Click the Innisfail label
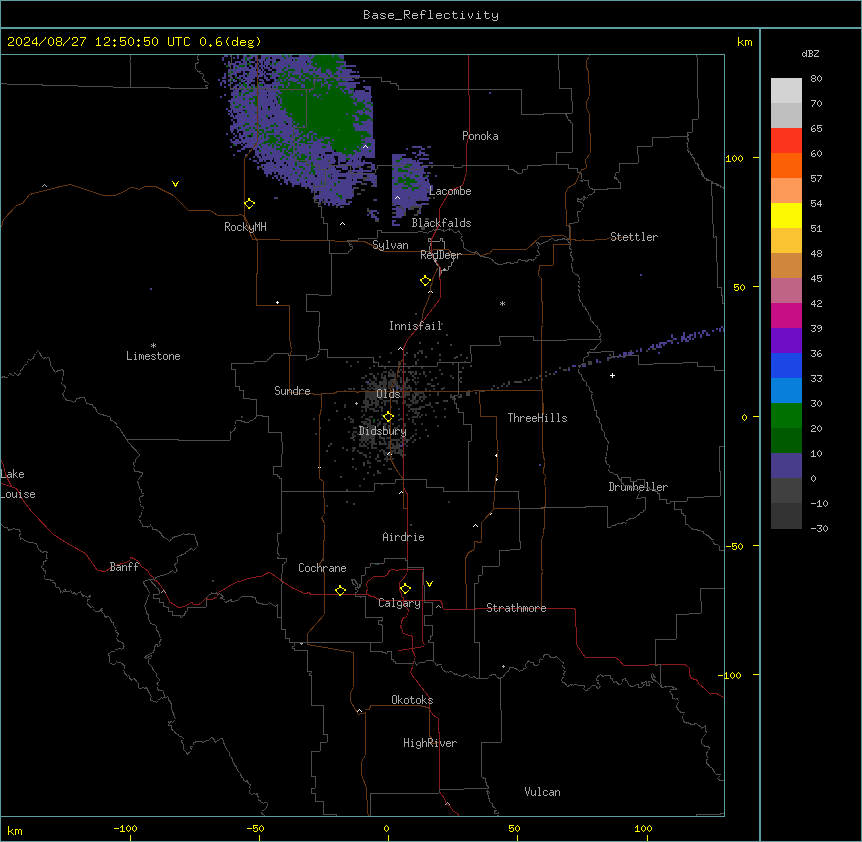862x842 pixels. (x=416, y=326)
